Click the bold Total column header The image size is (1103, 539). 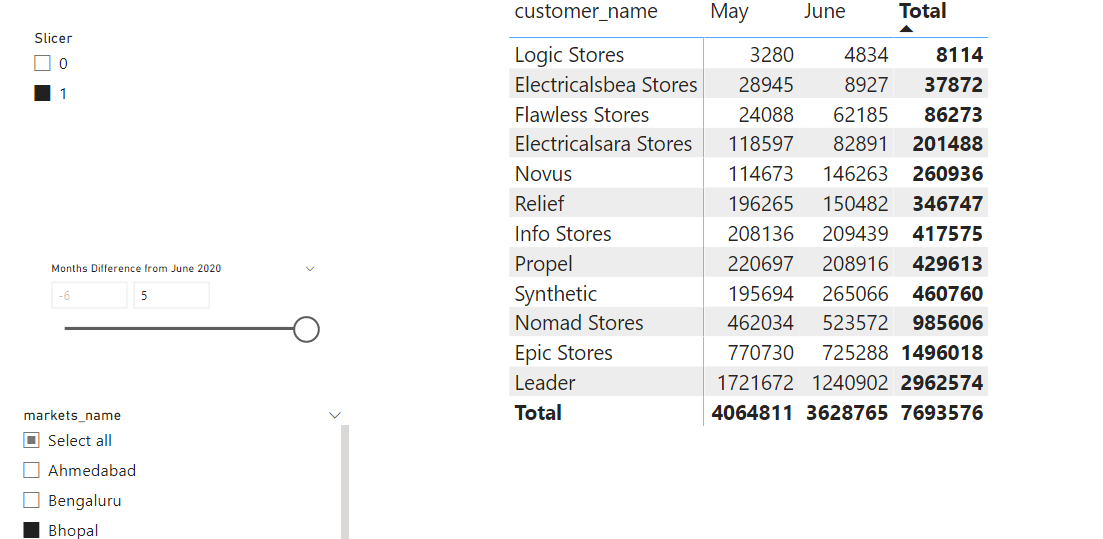(922, 11)
